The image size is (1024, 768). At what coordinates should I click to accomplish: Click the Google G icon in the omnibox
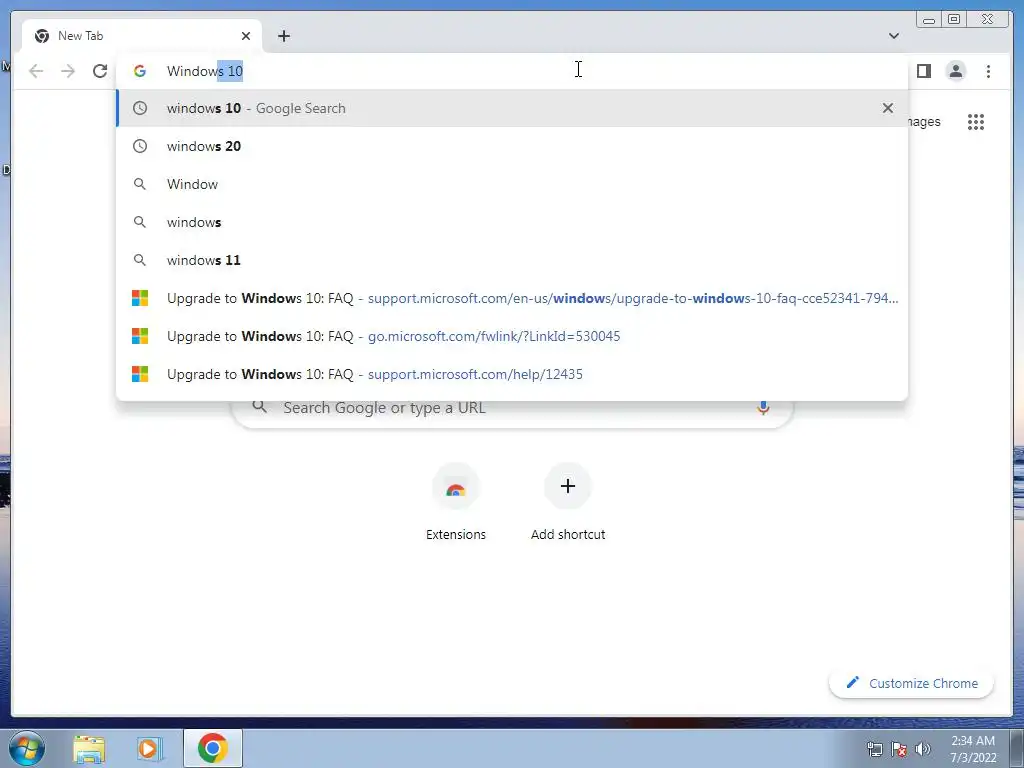pyautogui.click(x=140, y=71)
